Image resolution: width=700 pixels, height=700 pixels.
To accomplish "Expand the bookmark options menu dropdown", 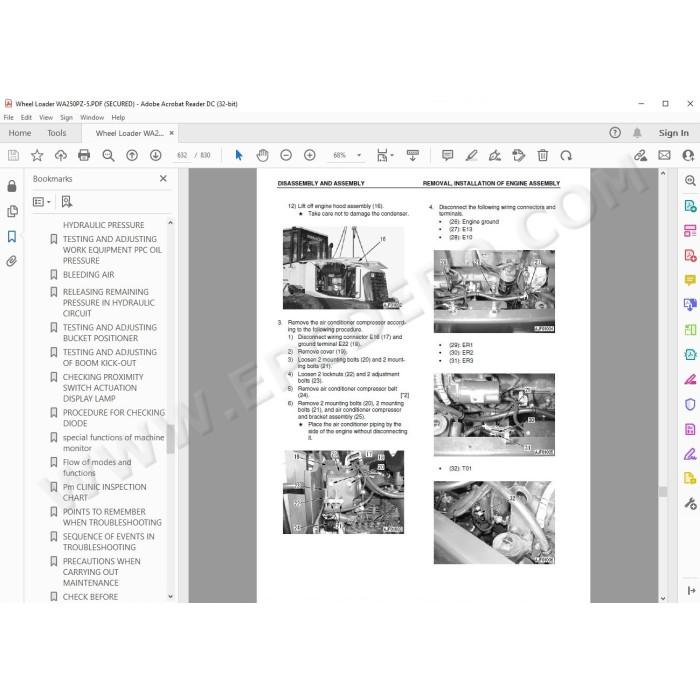I will click(x=42, y=202).
